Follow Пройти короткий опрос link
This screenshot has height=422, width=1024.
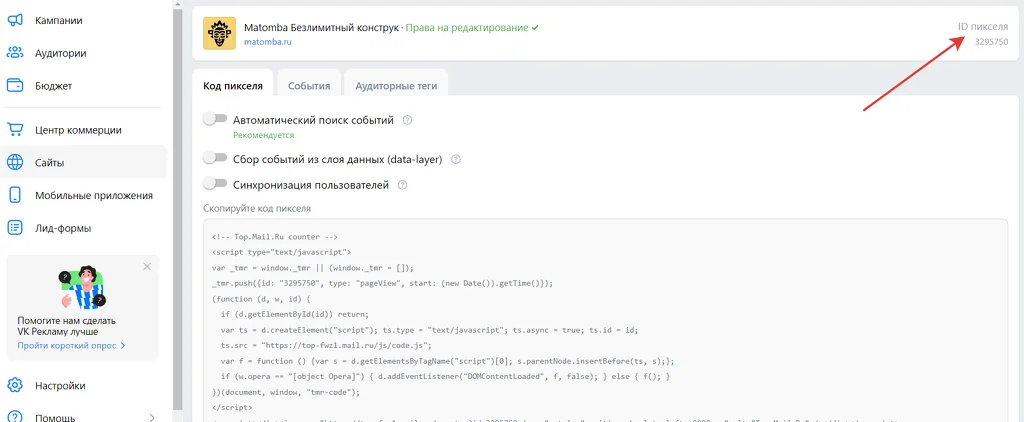tap(71, 345)
